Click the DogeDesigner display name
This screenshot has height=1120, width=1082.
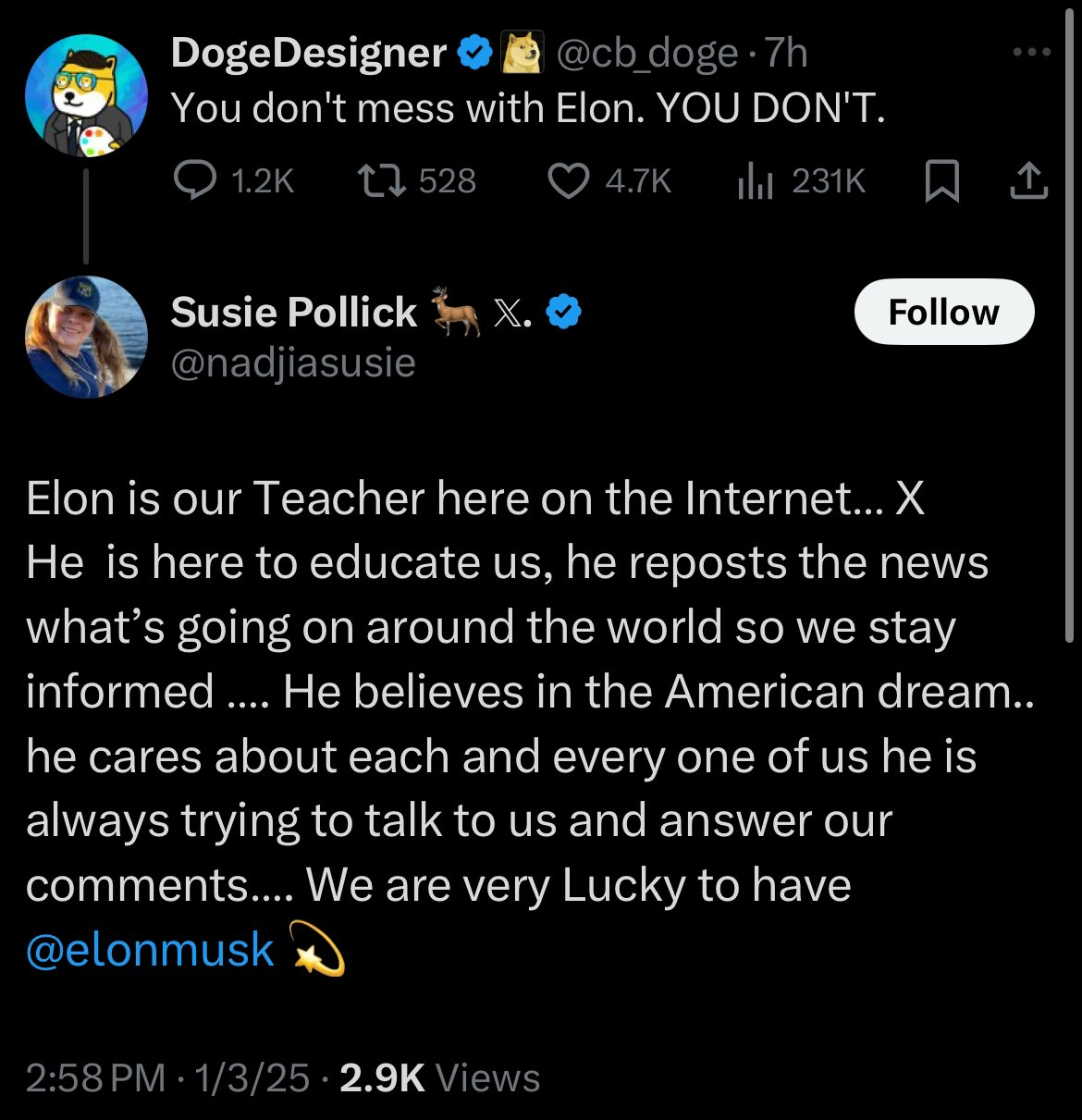pos(309,54)
